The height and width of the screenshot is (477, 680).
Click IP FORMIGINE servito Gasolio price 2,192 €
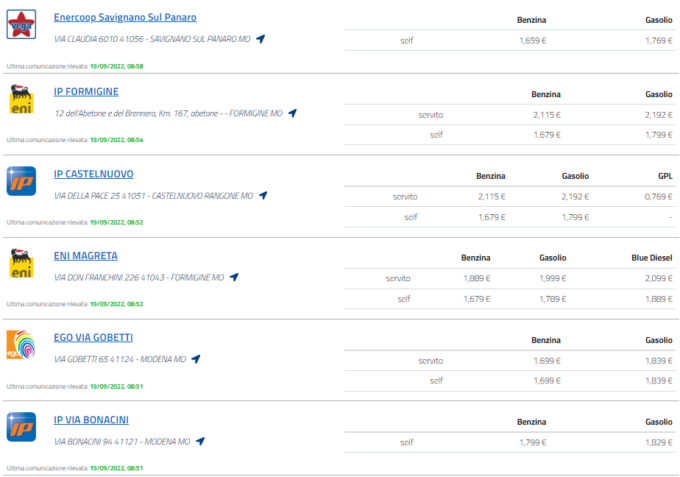pyautogui.click(x=659, y=115)
